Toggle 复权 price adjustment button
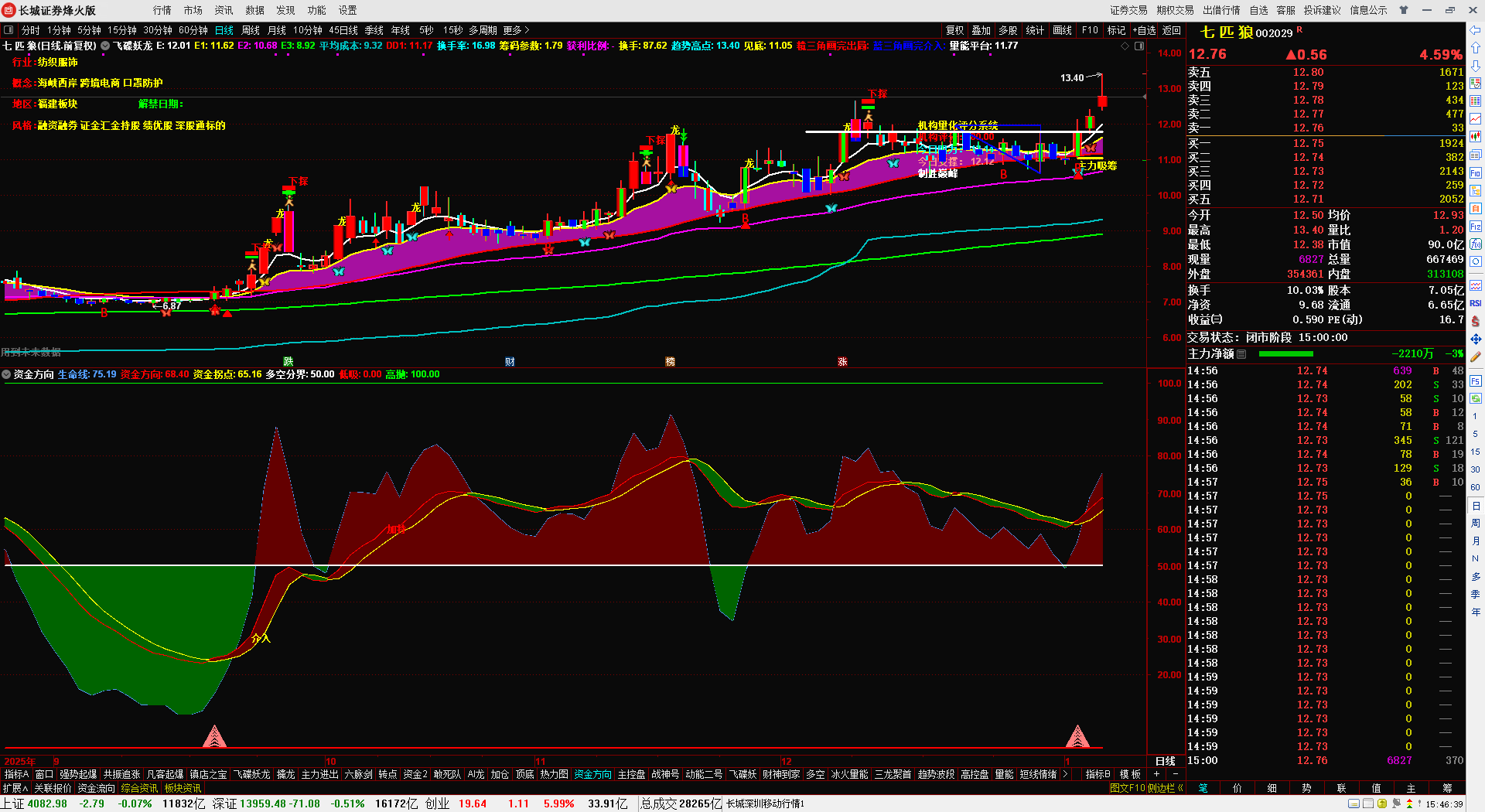1485x812 pixels. pyautogui.click(x=955, y=30)
